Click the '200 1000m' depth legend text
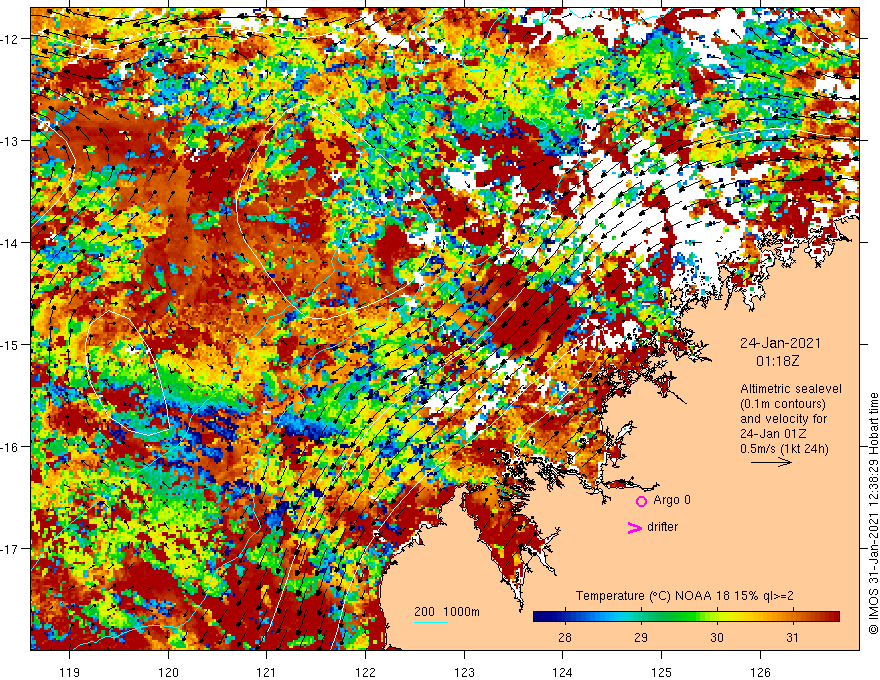The image size is (880, 680). click(x=447, y=612)
